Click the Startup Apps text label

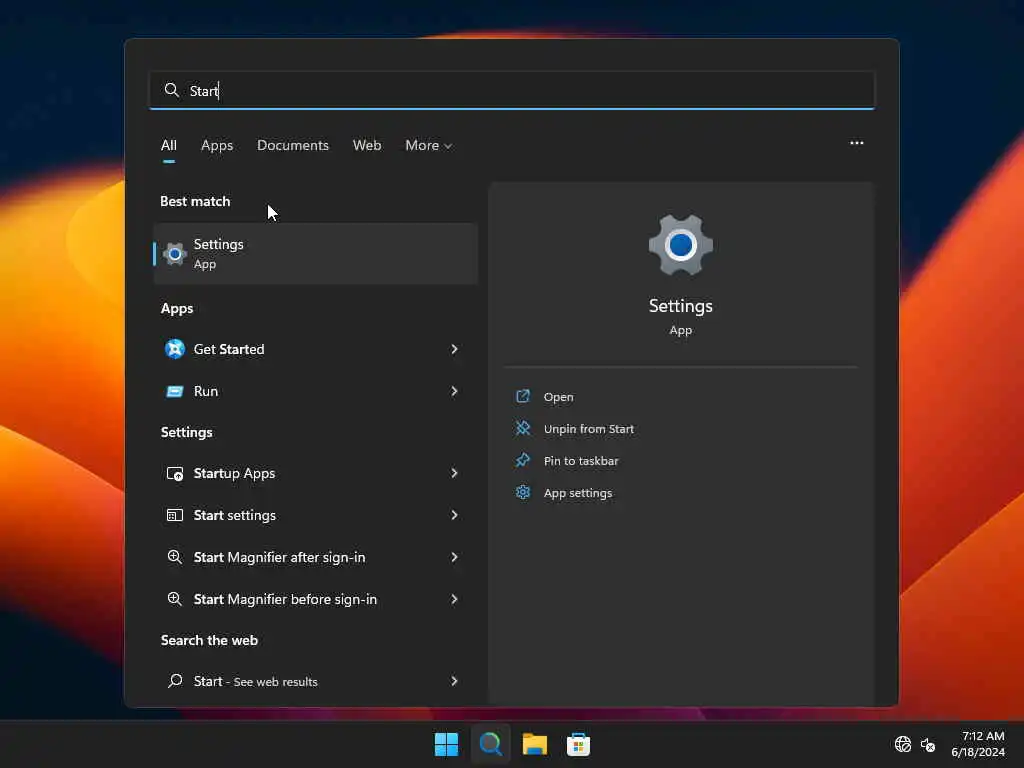[x=234, y=473]
